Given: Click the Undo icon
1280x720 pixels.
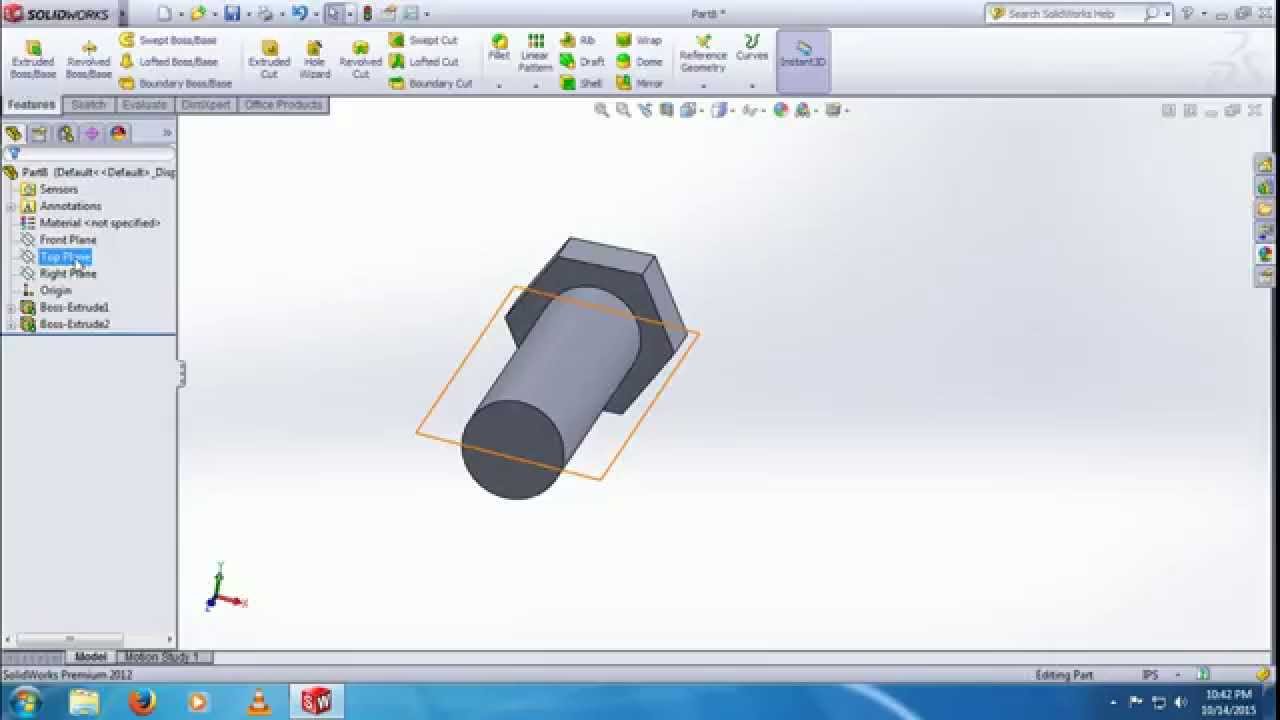Looking at the screenshot, I should point(298,14).
